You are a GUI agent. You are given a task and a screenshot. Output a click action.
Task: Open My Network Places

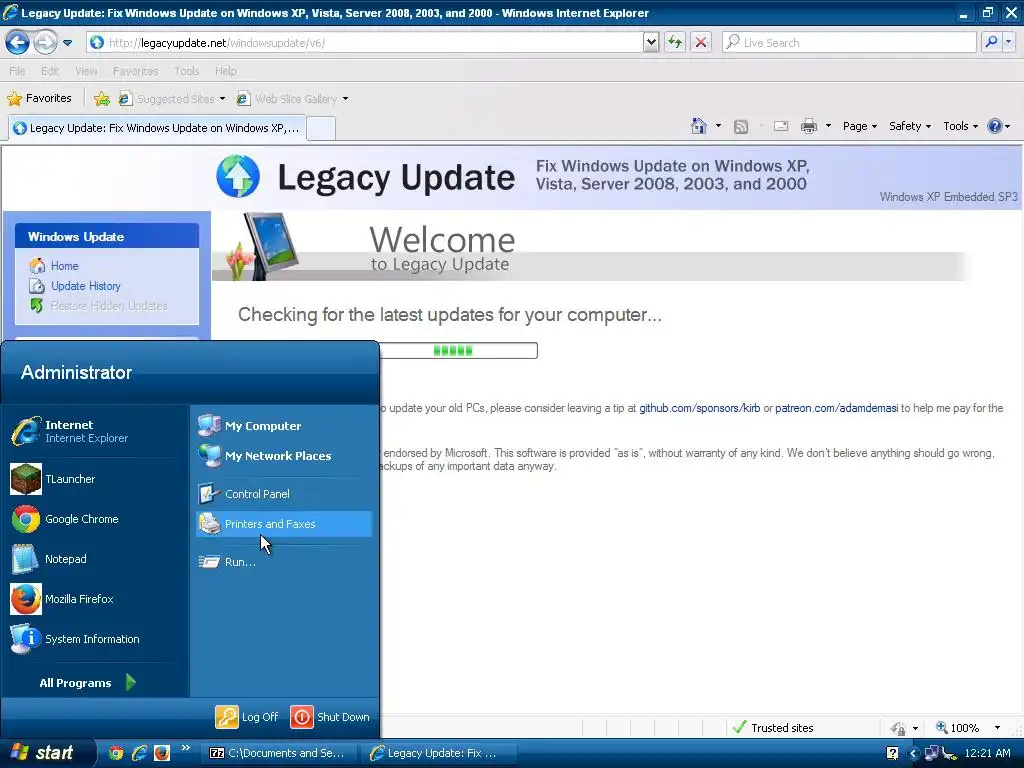click(x=283, y=456)
